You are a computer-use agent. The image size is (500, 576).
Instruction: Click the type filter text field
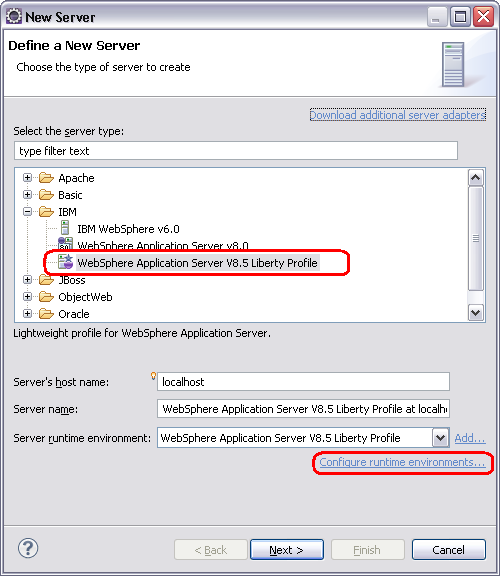(236, 151)
